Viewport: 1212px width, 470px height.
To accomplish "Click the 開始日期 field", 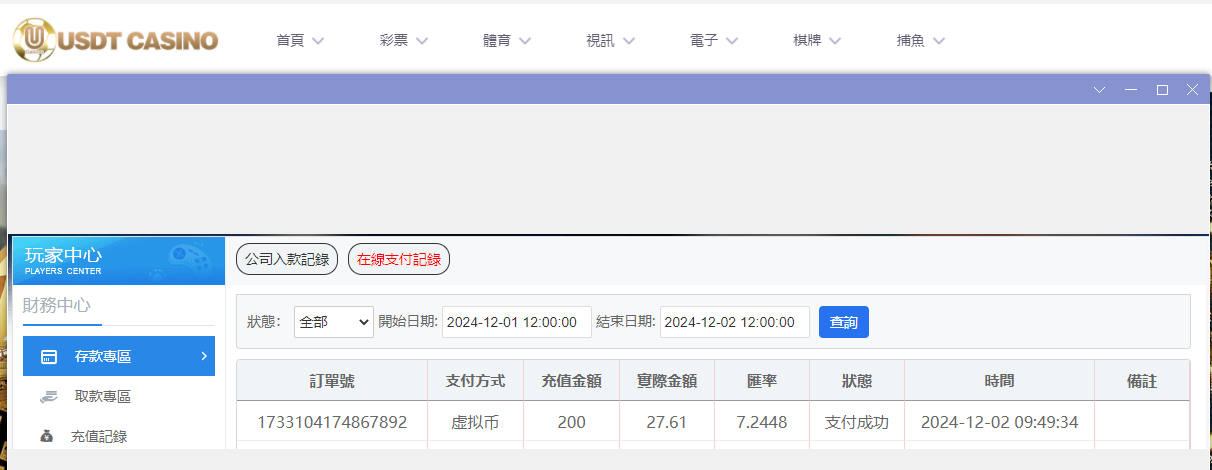I will 517,322.
